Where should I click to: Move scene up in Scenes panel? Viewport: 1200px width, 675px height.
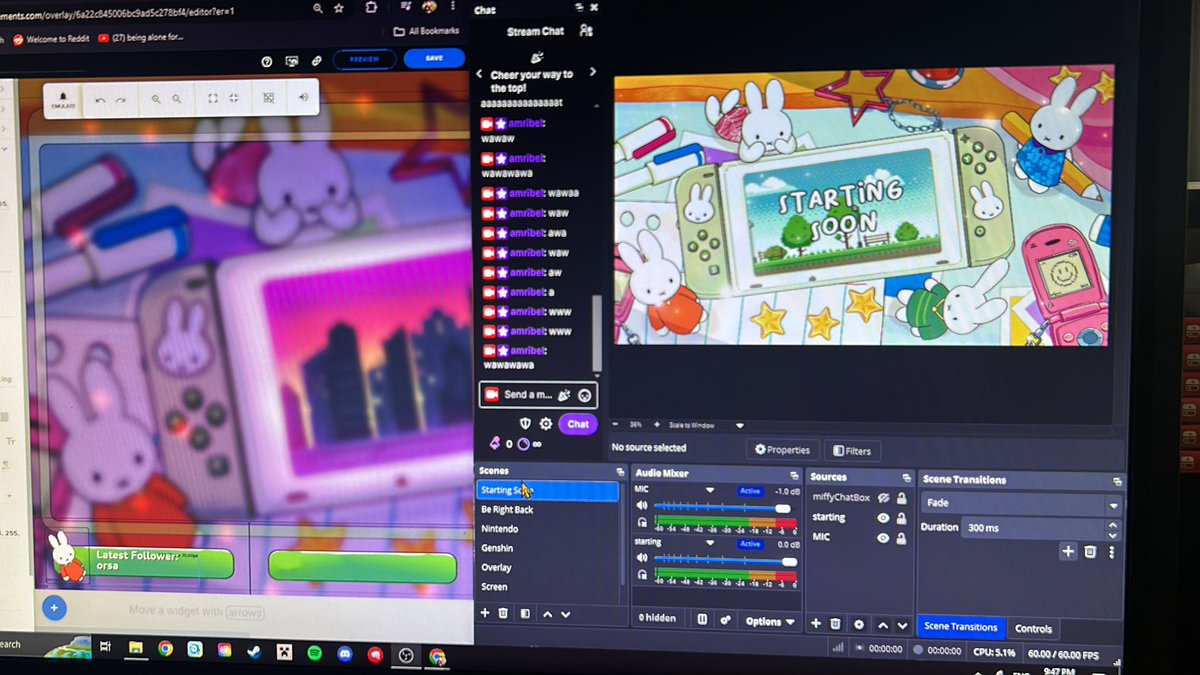click(x=547, y=614)
